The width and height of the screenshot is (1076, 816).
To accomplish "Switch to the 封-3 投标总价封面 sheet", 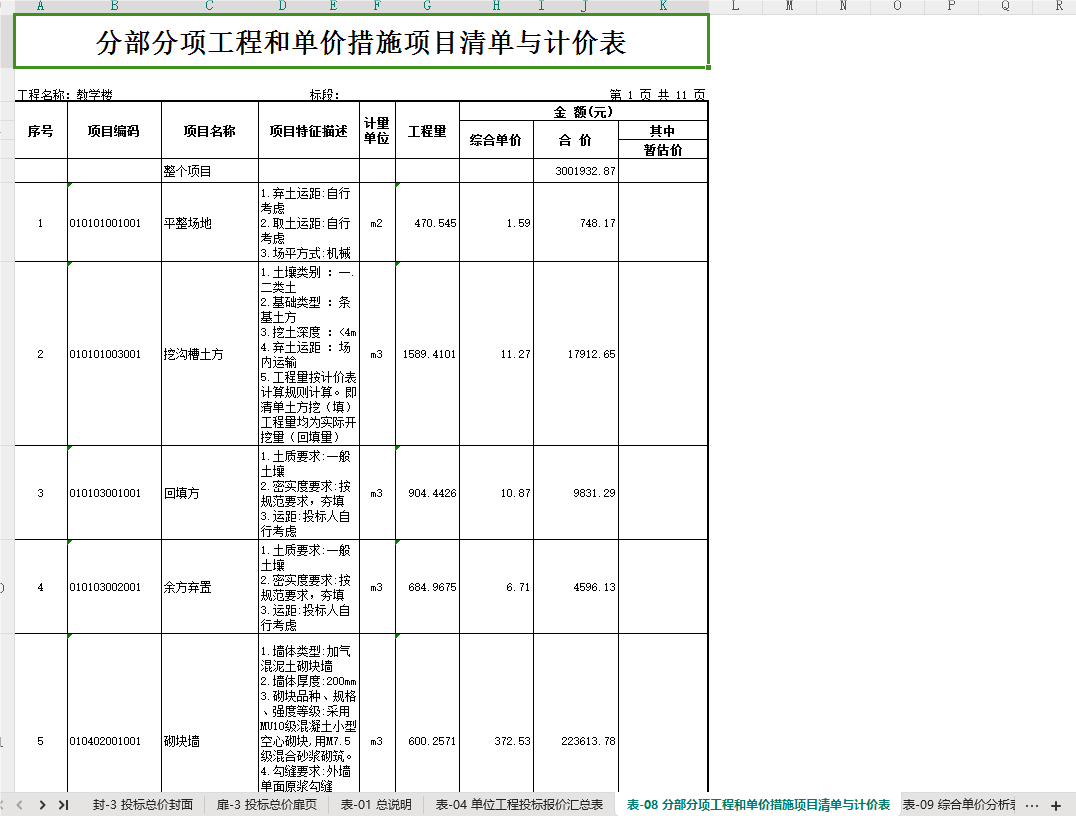I will tap(143, 805).
